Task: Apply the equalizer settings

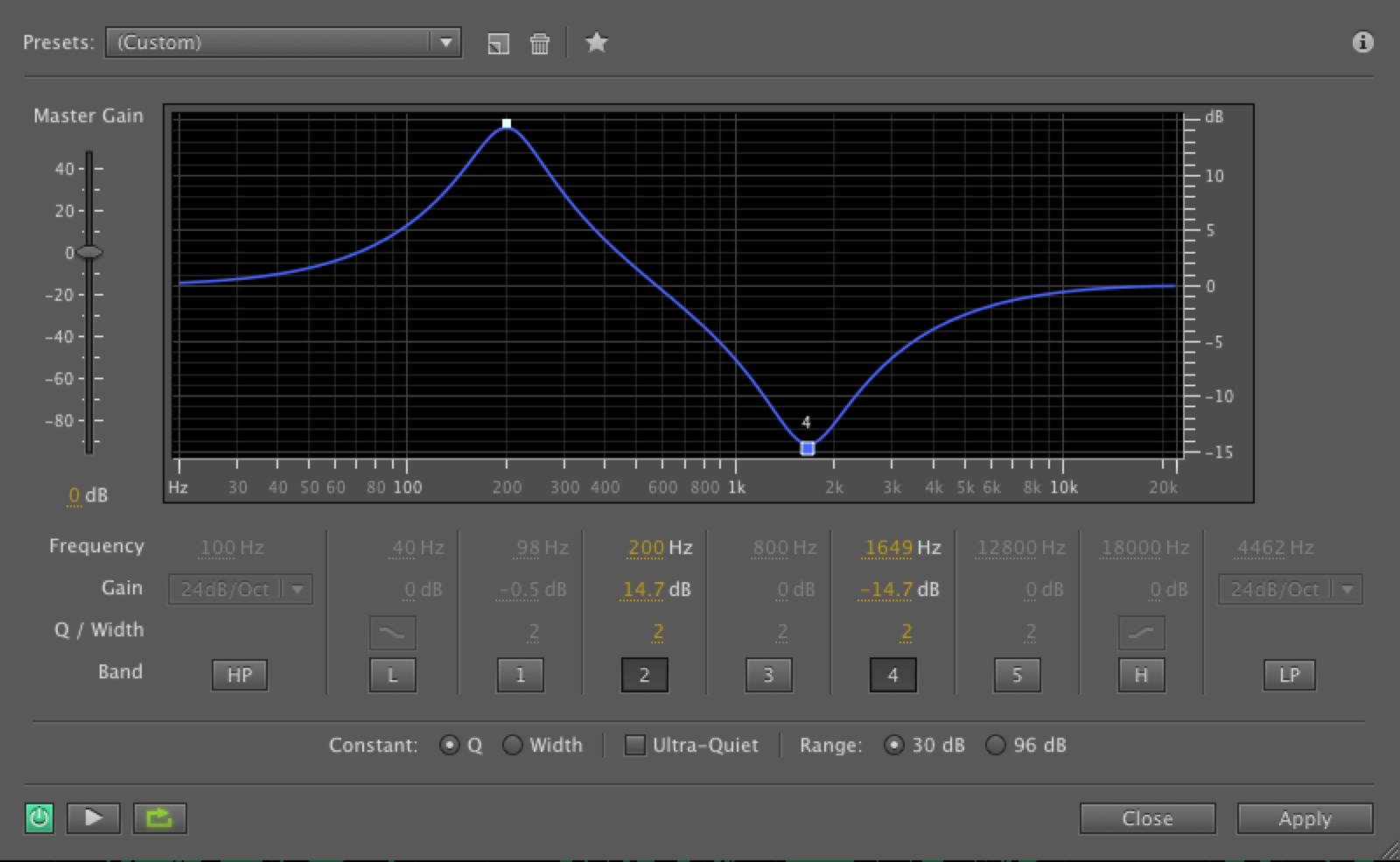Action: tap(1304, 818)
